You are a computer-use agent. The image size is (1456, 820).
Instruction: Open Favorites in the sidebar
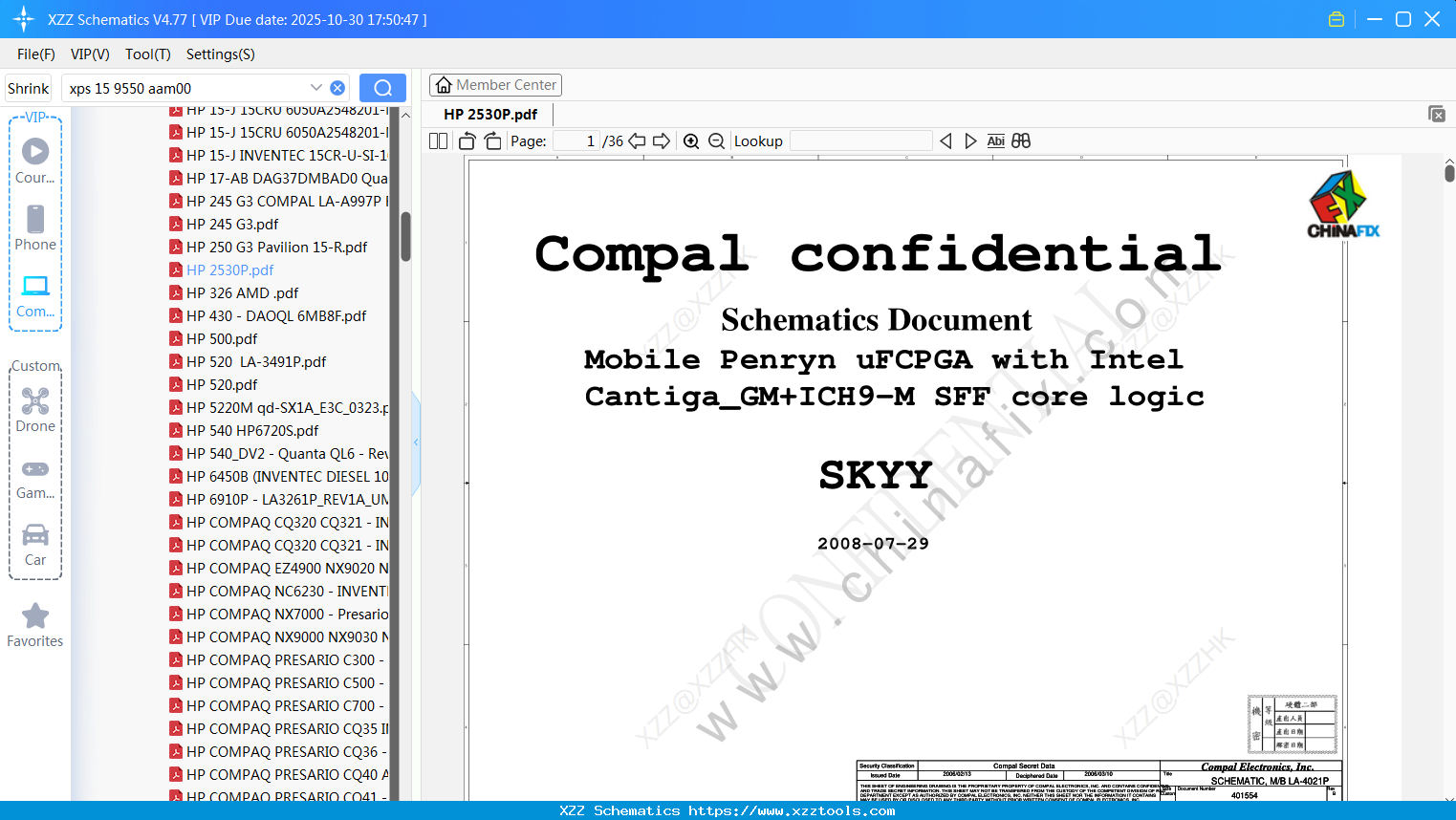(x=35, y=625)
